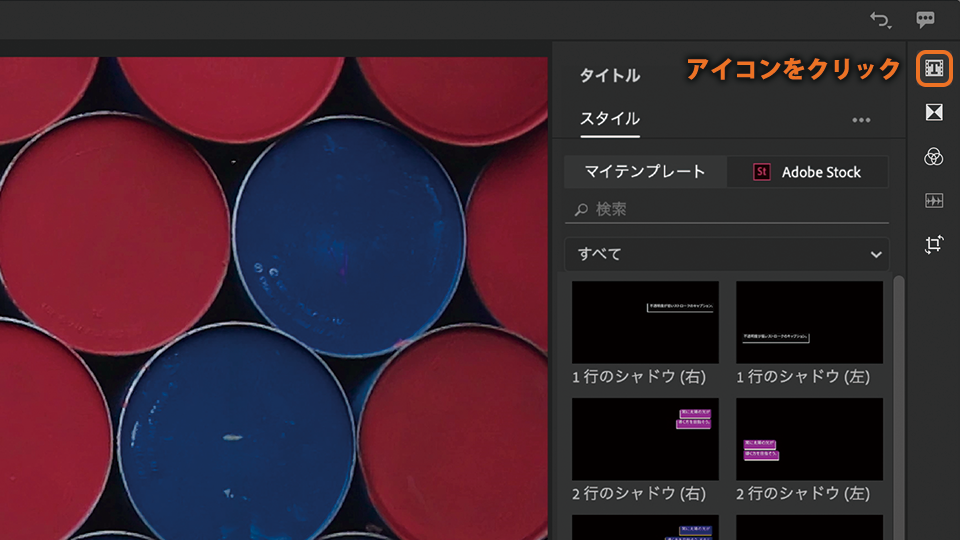
Task: Click the Adobe Stock St logo icon
Action: (761, 172)
